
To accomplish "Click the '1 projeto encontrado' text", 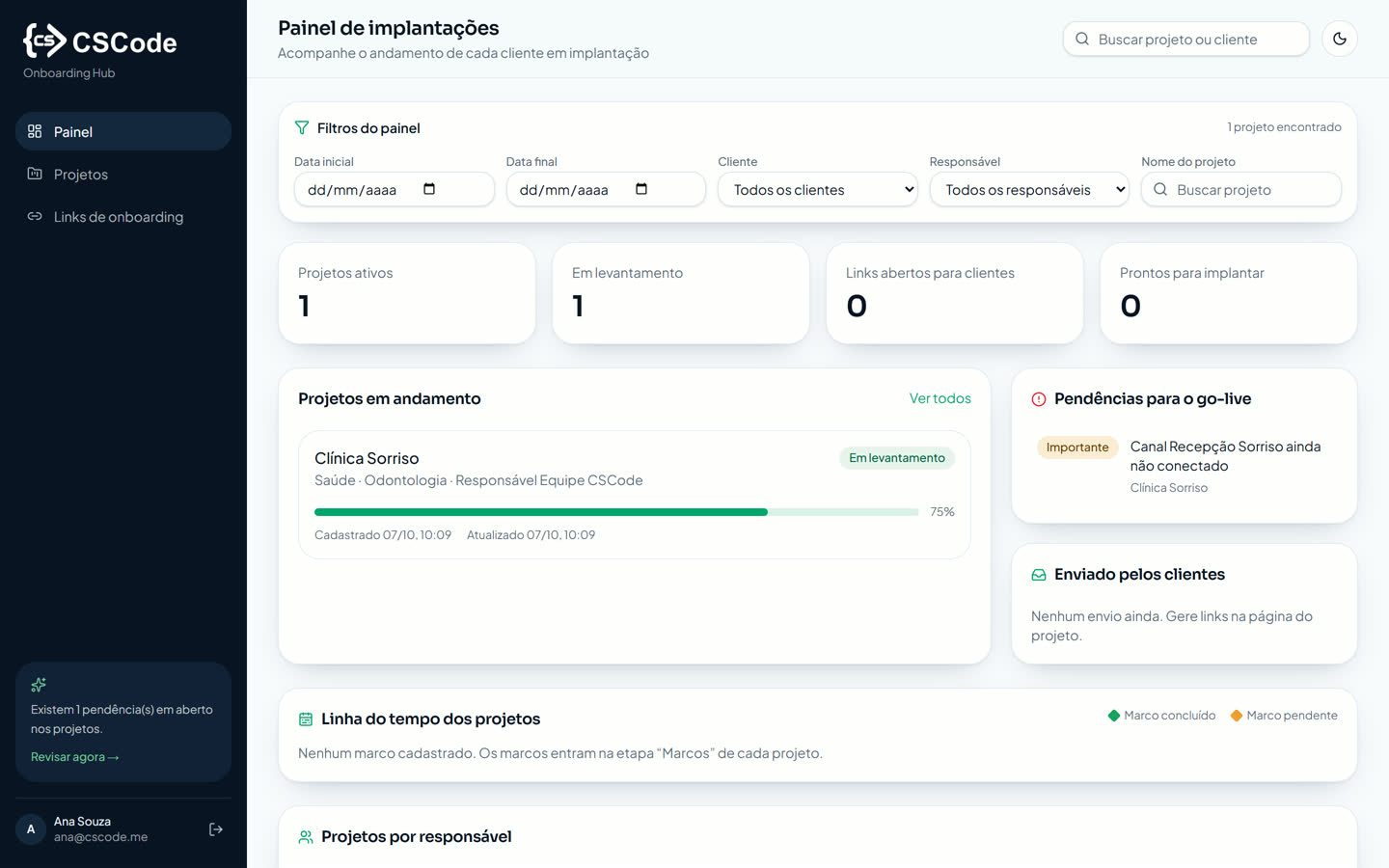I will pos(1284,127).
